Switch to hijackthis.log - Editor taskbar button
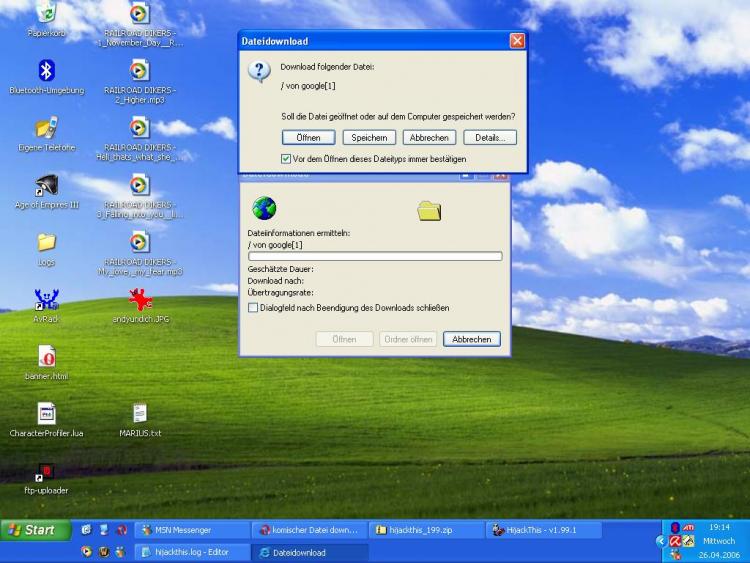This screenshot has height=563, width=750. [x=192, y=552]
